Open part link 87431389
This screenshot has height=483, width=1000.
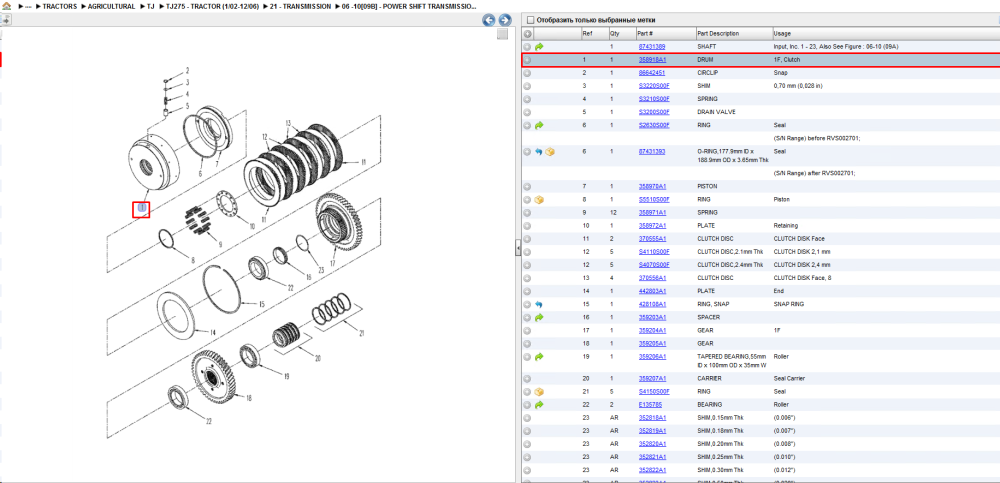tap(652, 47)
